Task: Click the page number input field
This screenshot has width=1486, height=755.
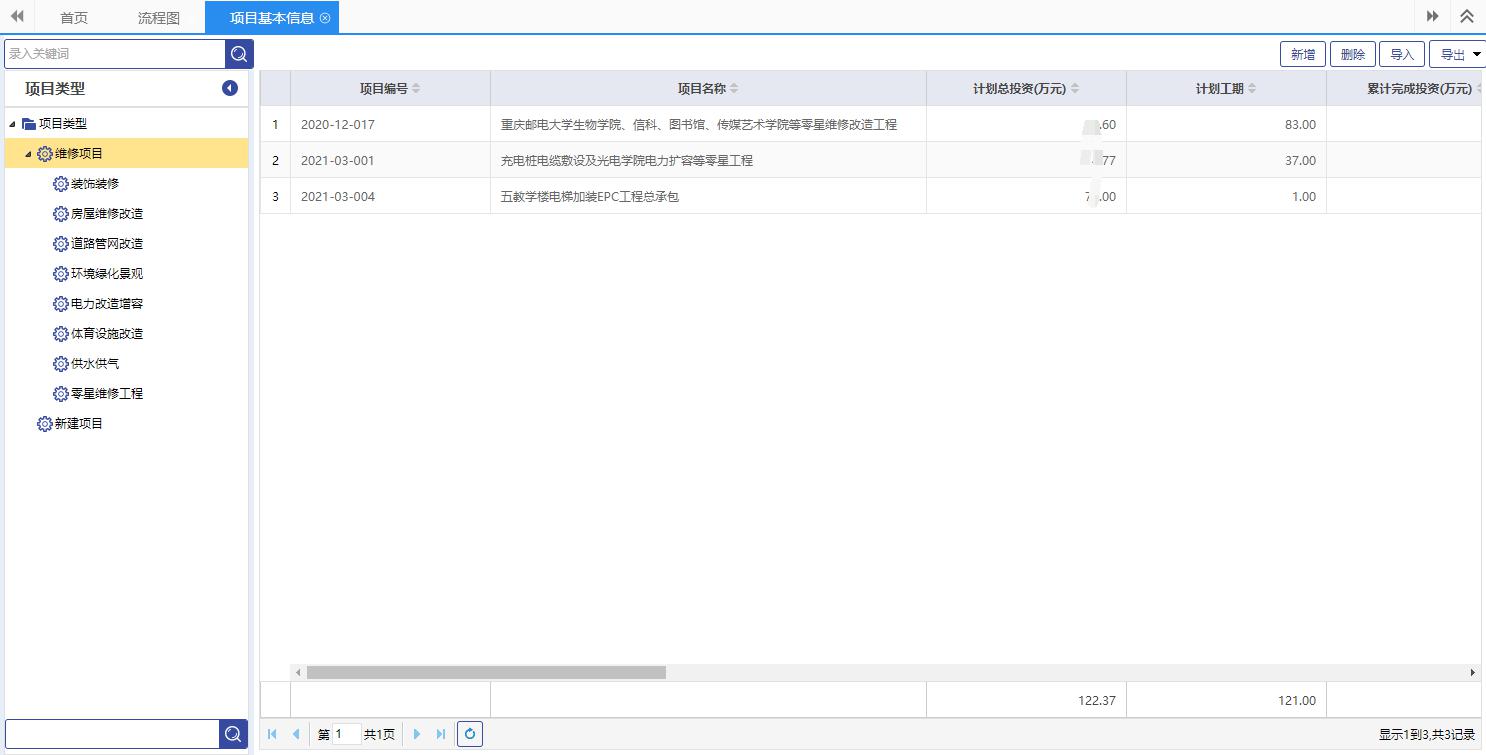Action: [346, 734]
